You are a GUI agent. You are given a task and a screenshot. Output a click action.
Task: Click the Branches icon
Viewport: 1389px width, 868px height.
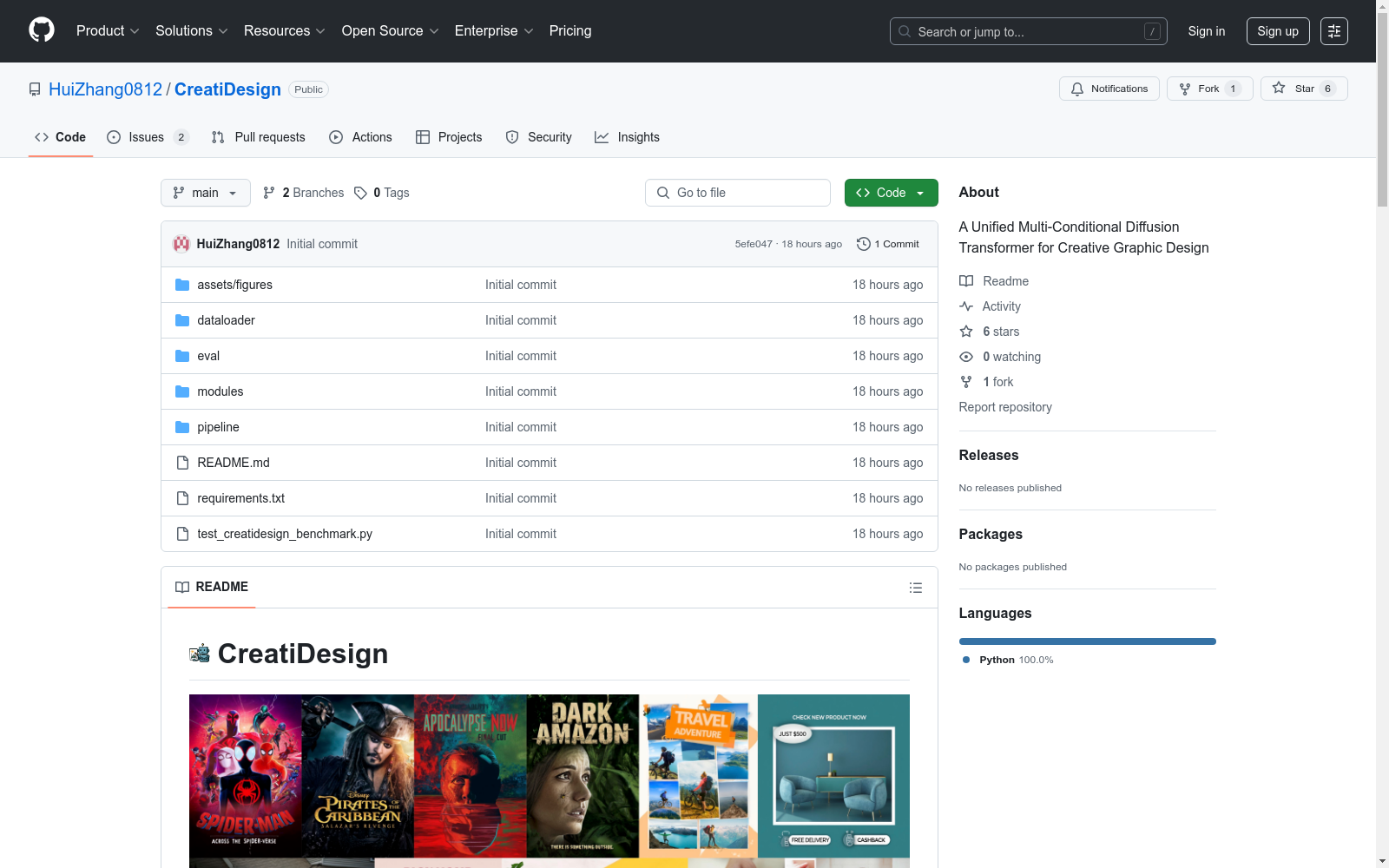point(269,193)
